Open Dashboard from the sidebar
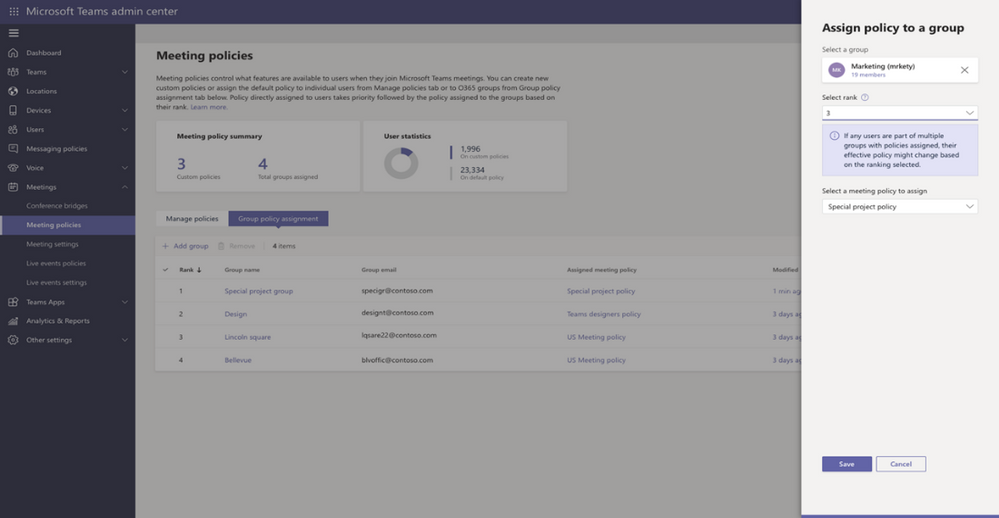The height and width of the screenshot is (518, 999). pos(43,53)
